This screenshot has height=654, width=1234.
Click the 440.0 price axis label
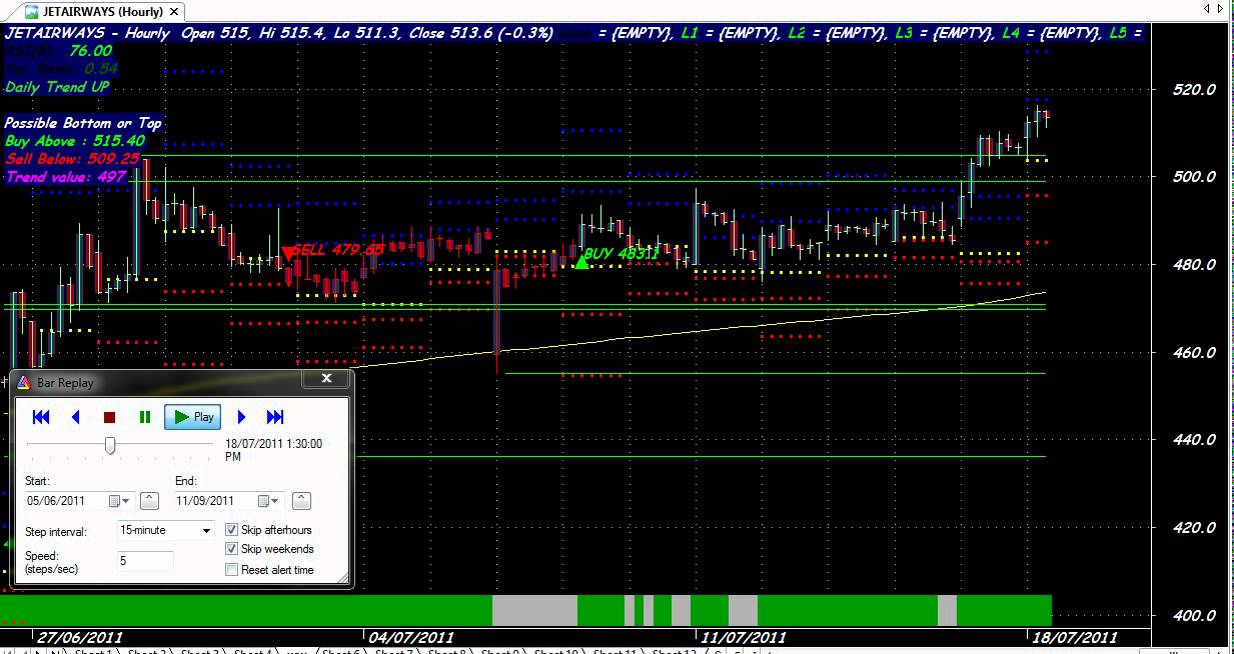coord(1194,439)
